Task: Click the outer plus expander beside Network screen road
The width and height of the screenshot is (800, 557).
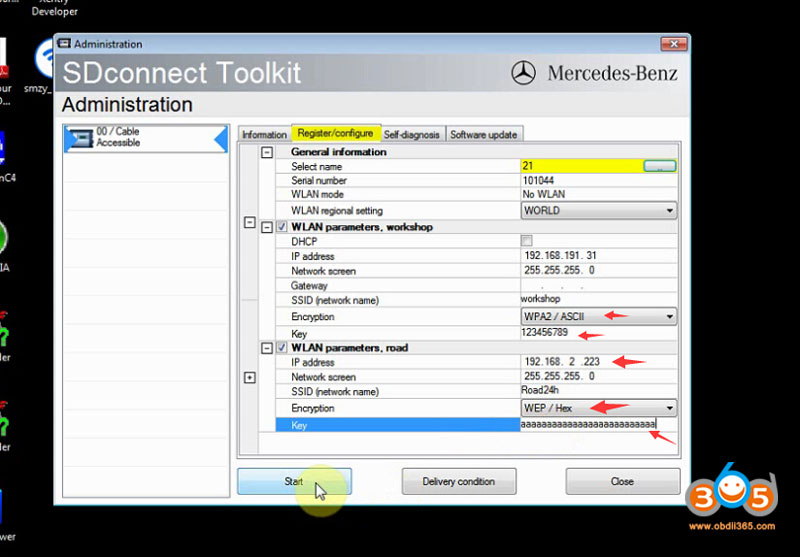Action: [249, 377]
